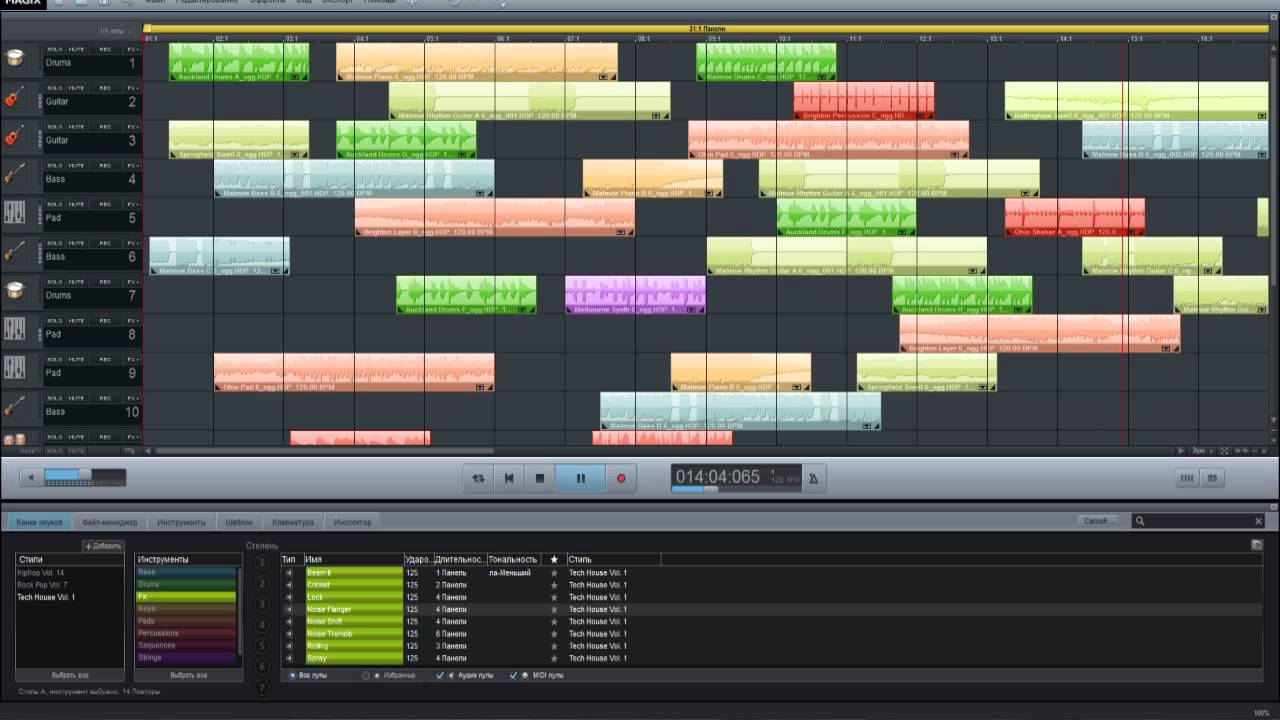Viewport: 1280px width, 720px height.
Task: Switch to the 'Клавиатура' tab
Action: click(x=293, y=522)
